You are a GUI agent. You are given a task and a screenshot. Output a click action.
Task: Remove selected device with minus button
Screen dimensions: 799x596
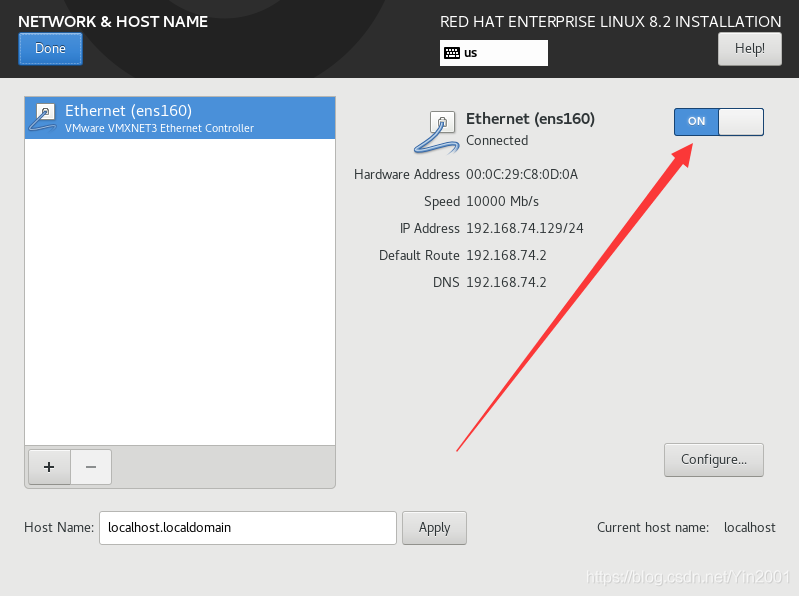click(x=91, y=467)
